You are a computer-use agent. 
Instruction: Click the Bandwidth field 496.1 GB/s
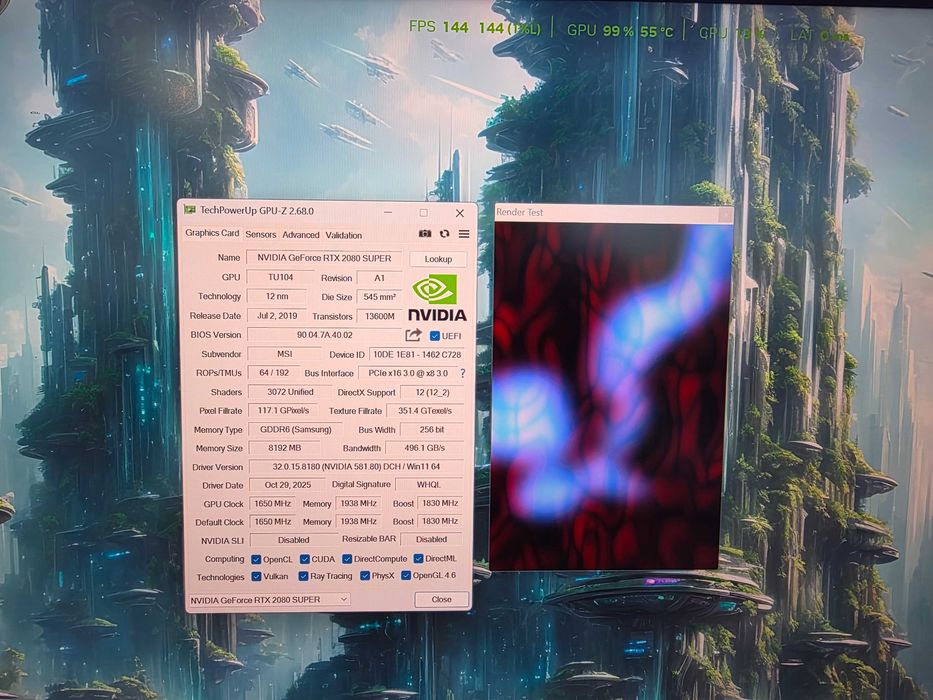click(425, 448)
